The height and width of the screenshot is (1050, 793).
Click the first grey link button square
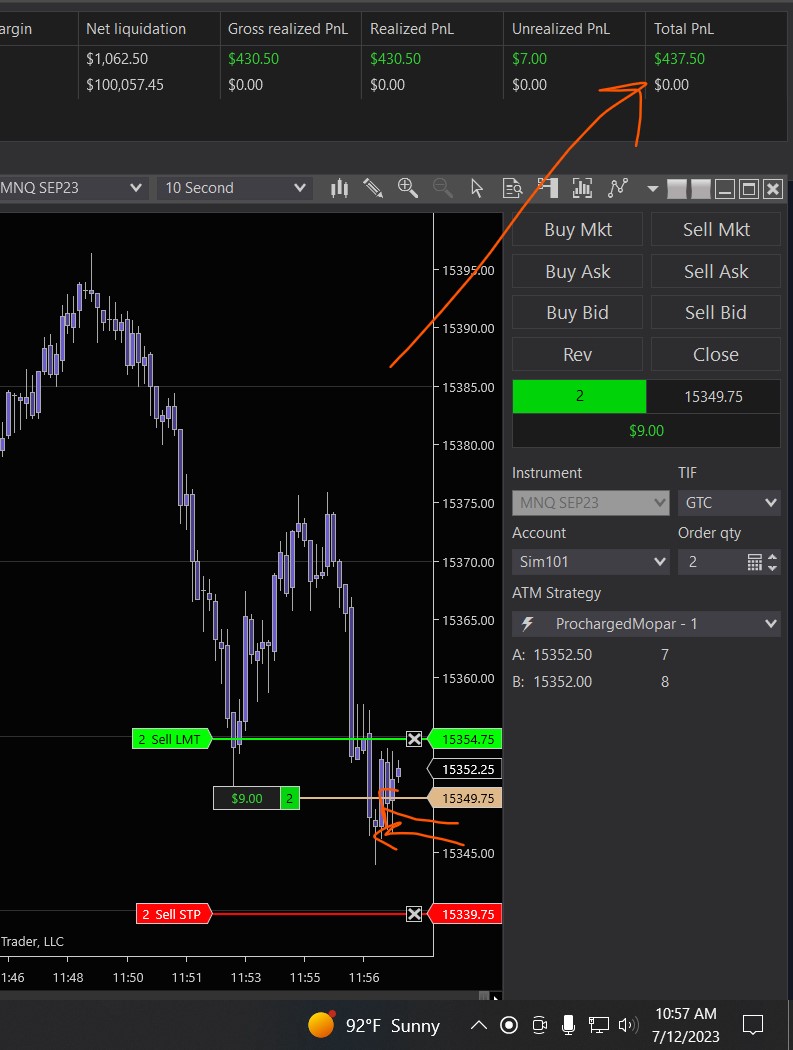677,190
